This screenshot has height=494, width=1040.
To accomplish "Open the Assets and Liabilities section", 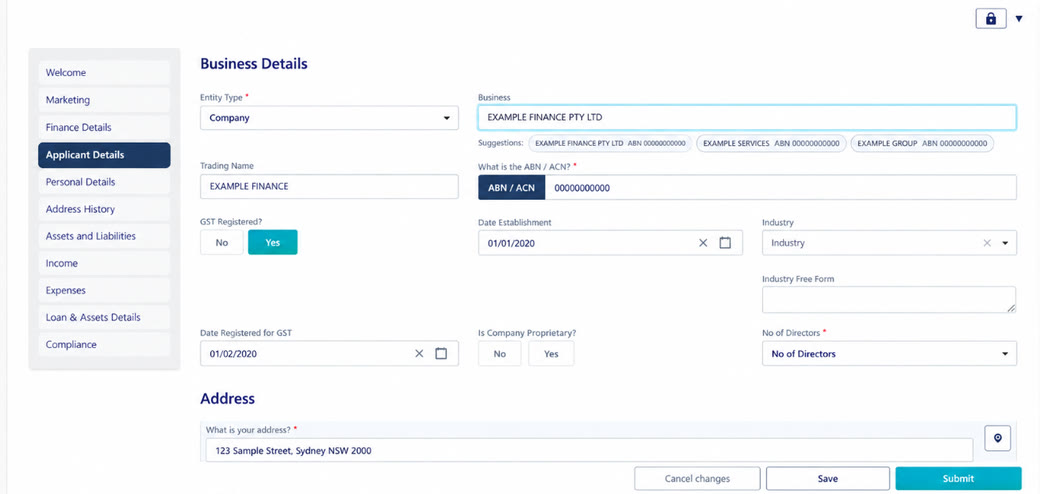I will tap(104, 236).
